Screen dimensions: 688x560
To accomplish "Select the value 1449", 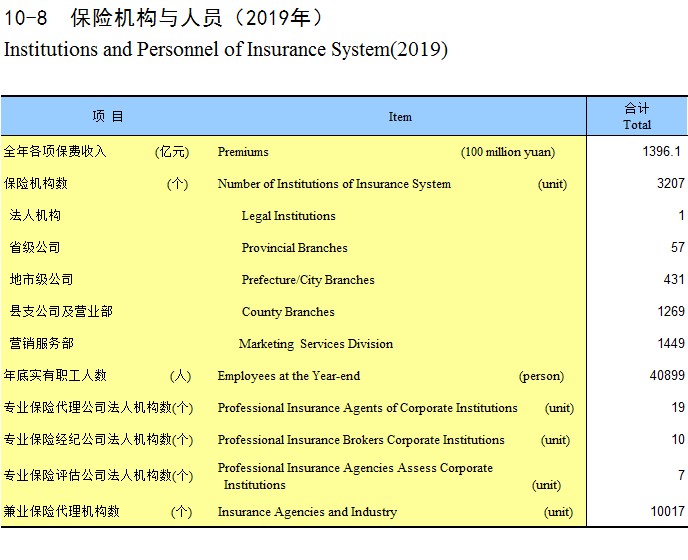I will pyautogui.click(x=670, y=344).
